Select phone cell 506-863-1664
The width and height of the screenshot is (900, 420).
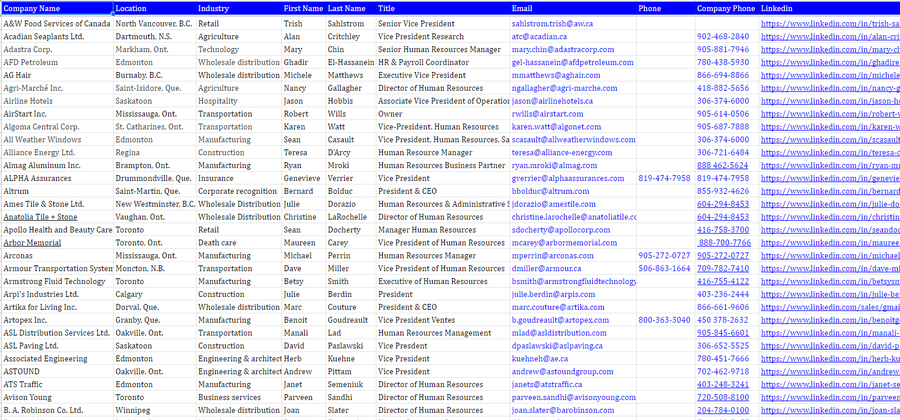(666, 269)
